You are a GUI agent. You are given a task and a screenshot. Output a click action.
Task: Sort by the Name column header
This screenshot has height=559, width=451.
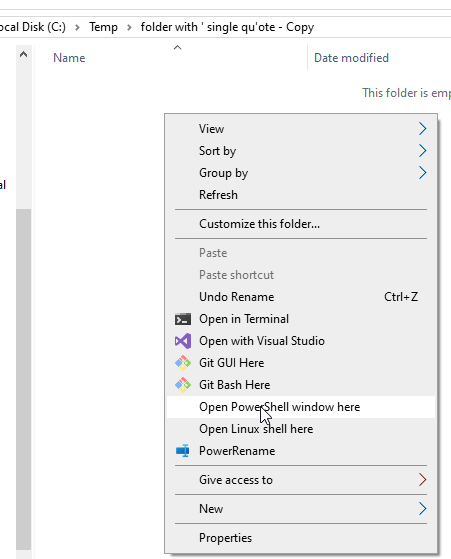69,58
